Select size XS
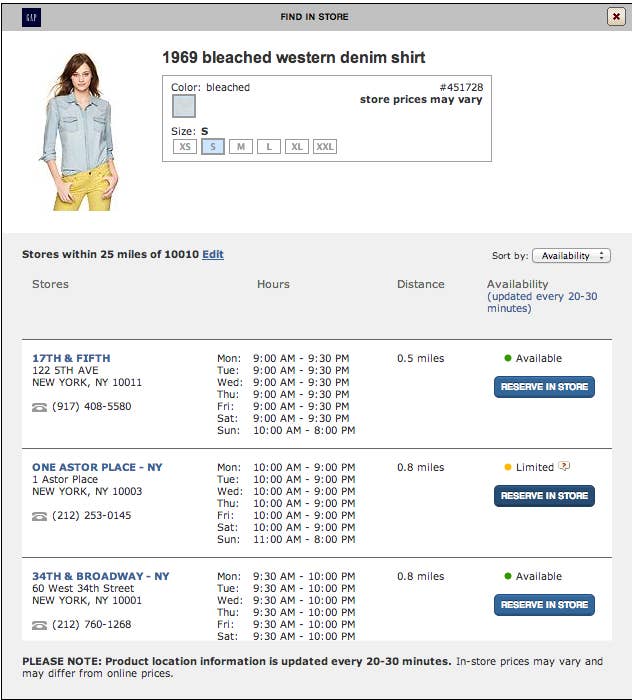 click(184, 147)
